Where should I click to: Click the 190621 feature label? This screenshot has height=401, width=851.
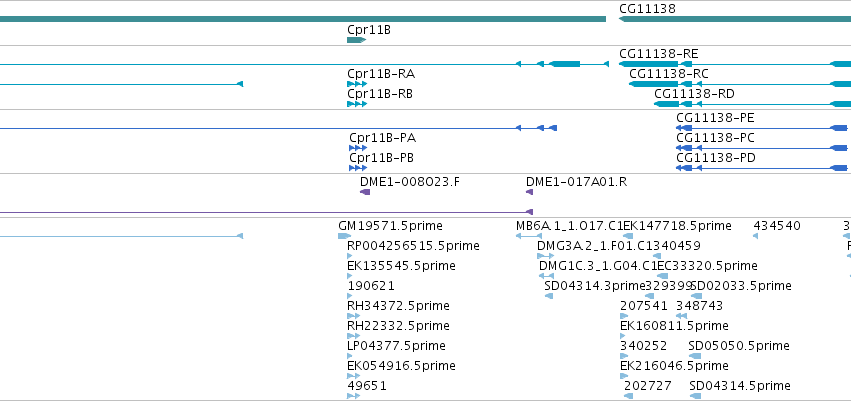click(x=371, y=286)
